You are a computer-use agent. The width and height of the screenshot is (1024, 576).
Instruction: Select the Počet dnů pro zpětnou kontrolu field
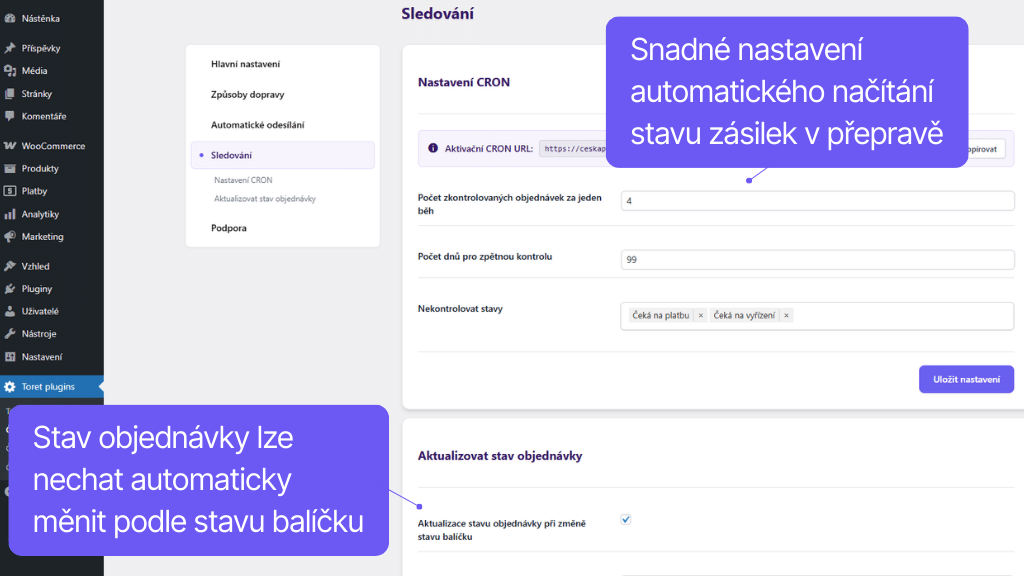(x=817, y=258)
